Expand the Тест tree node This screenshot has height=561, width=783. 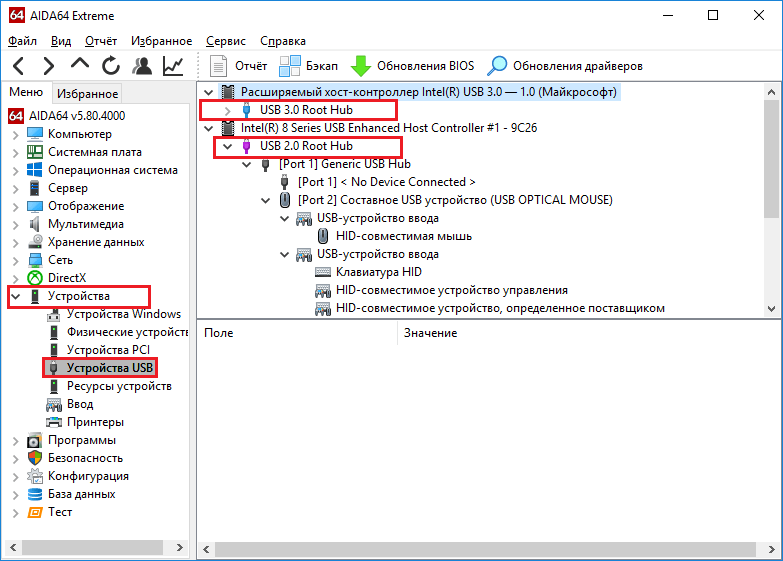pyautogui.click(x=15, y=513)
